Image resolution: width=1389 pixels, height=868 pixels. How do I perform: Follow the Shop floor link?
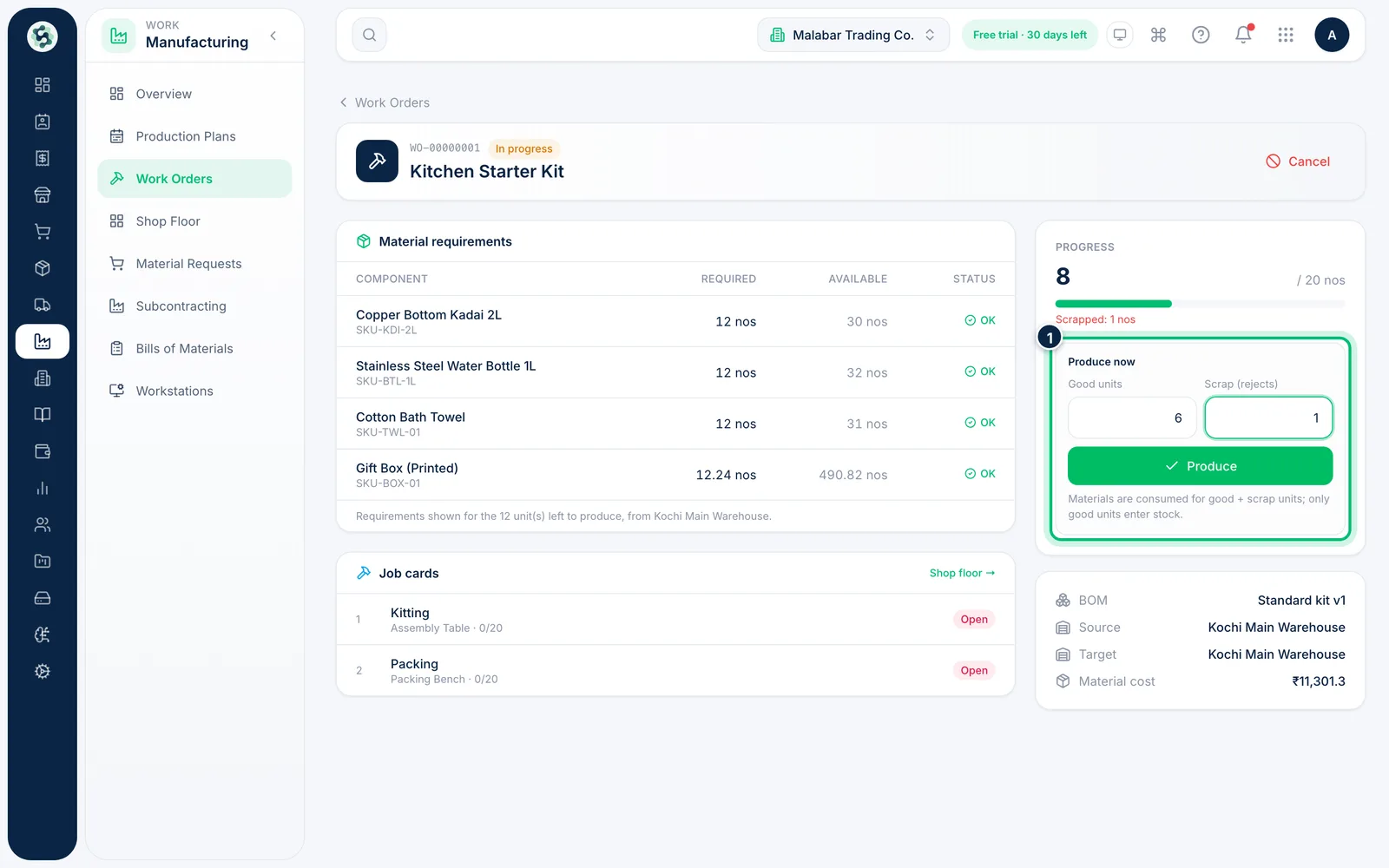[962, 573]
